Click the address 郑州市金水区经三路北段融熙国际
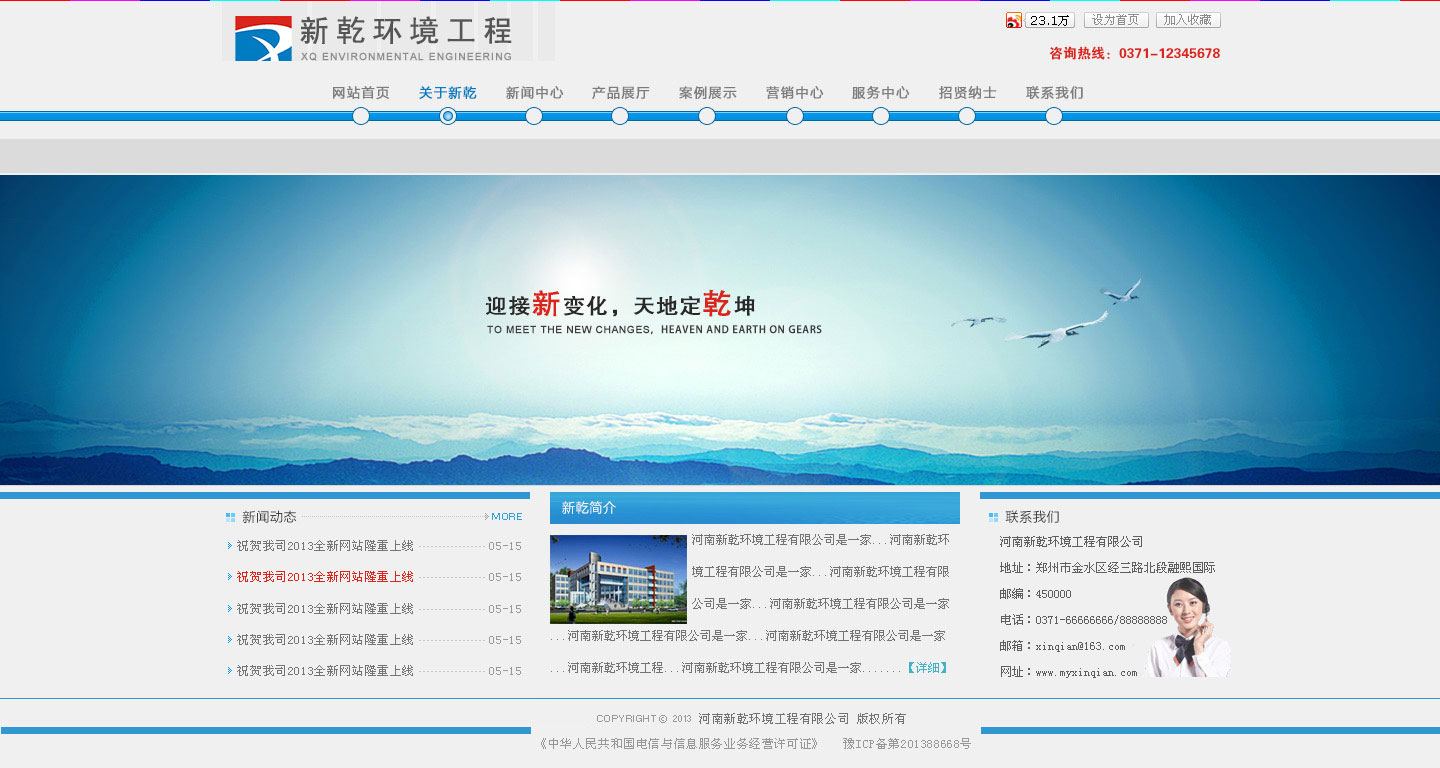 [1126, 568]
